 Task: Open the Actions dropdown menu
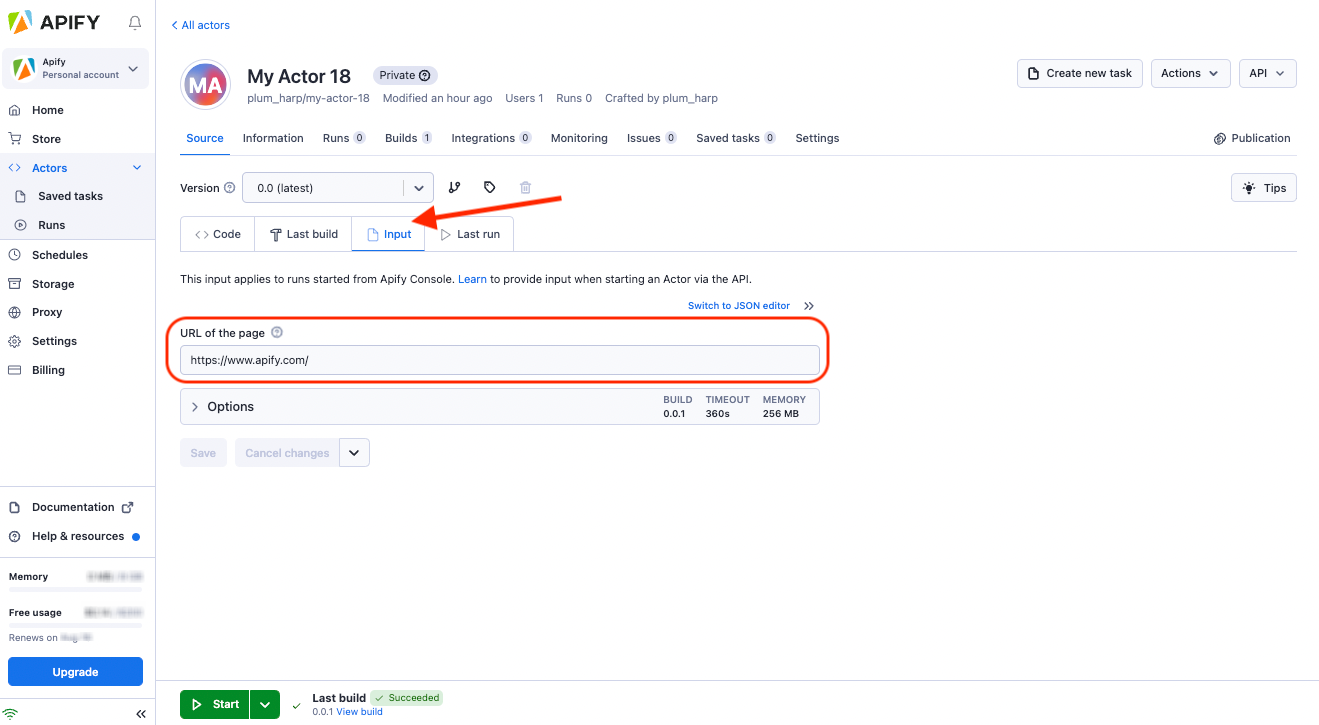pos(1189,73)
